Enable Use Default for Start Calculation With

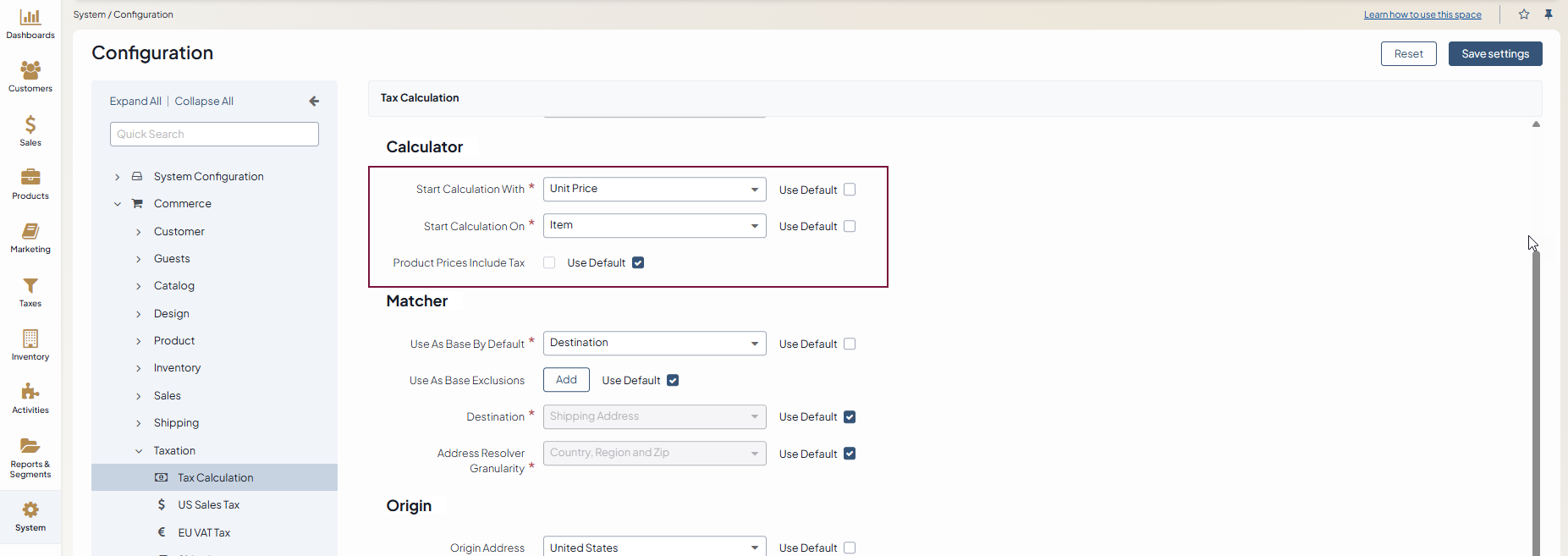pyautogui.click(x=850, y=190)
